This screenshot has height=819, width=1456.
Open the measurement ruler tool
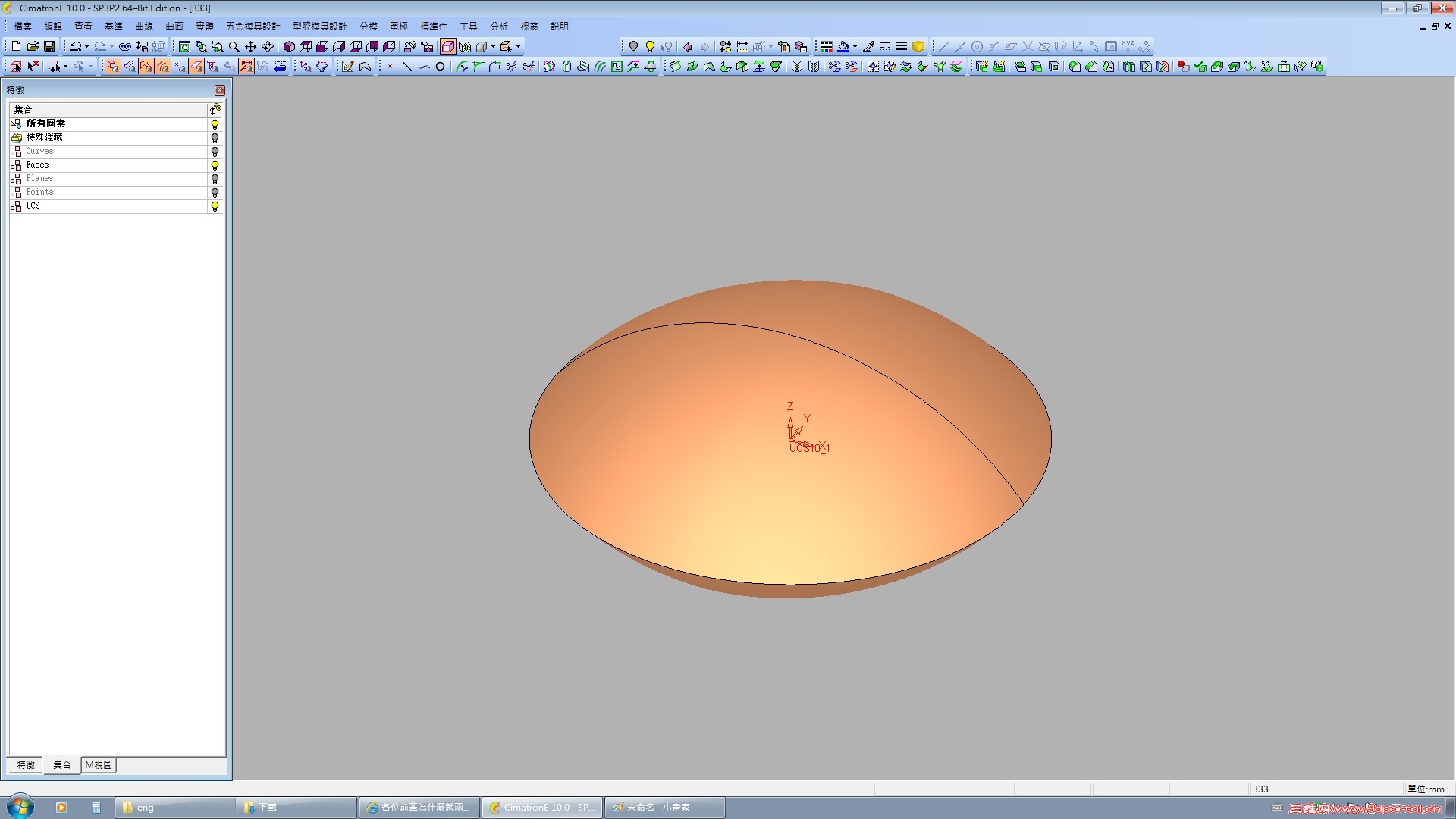click(x=742, y=46)
